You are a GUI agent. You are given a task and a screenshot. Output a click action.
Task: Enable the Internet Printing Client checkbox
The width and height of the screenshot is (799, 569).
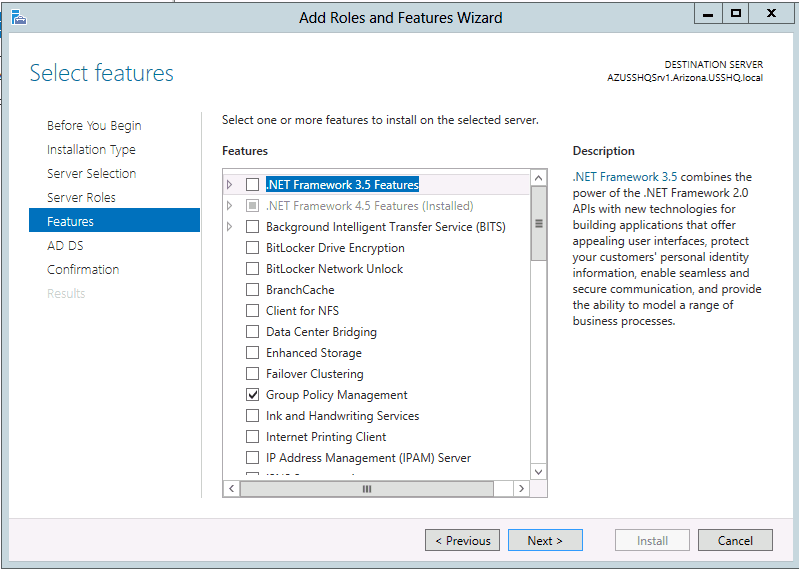point(252,437)
